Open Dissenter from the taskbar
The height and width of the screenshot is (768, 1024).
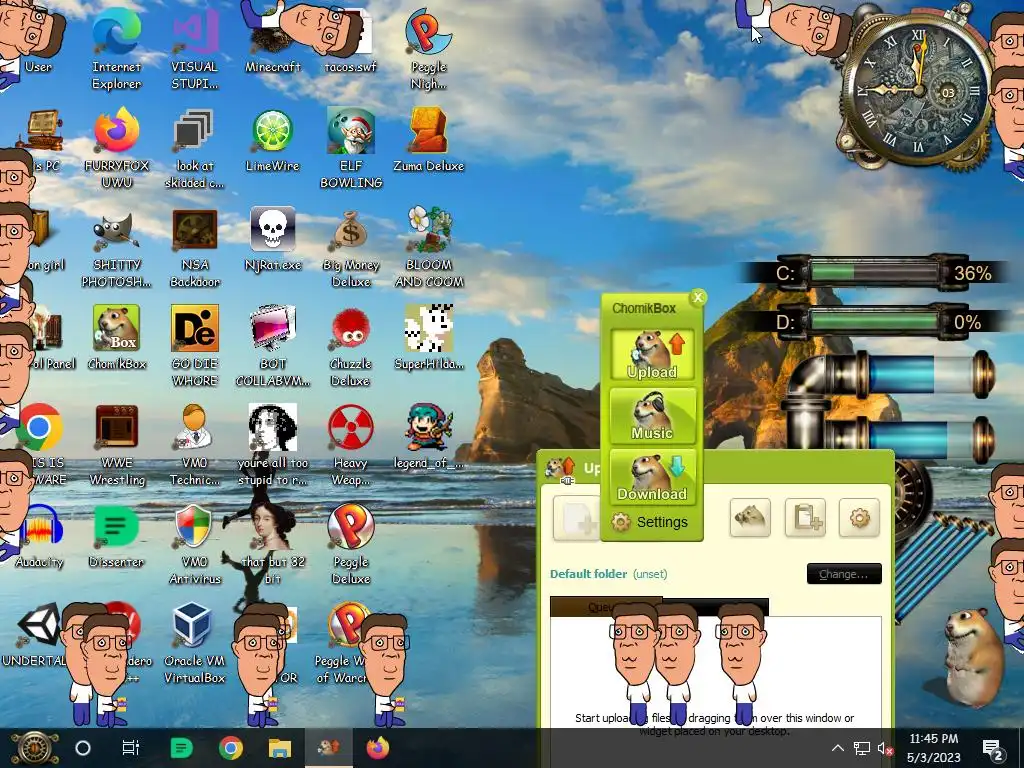coord(181,748)
